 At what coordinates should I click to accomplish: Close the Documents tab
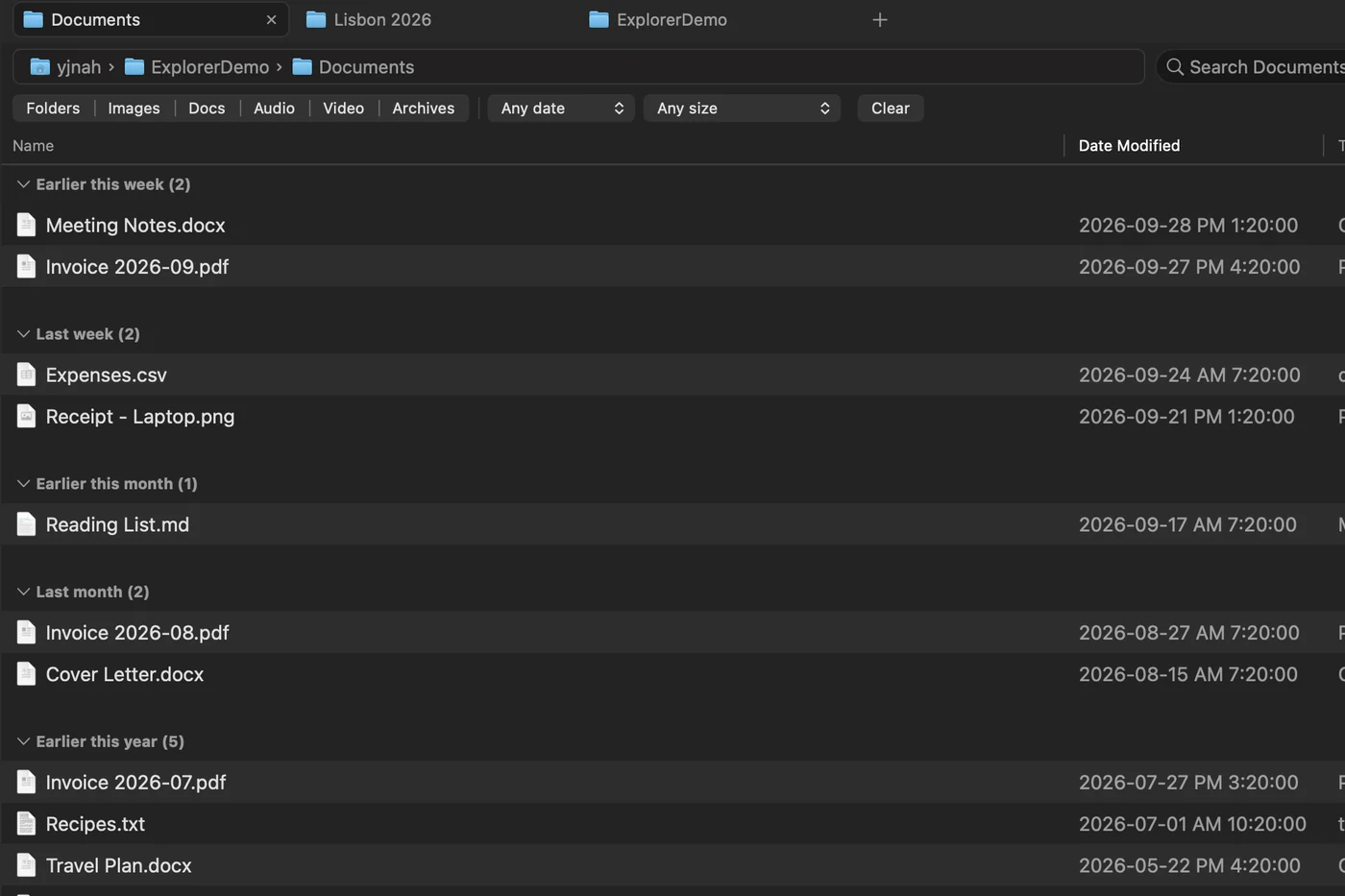pyautogui.click(x=271, y=20)
